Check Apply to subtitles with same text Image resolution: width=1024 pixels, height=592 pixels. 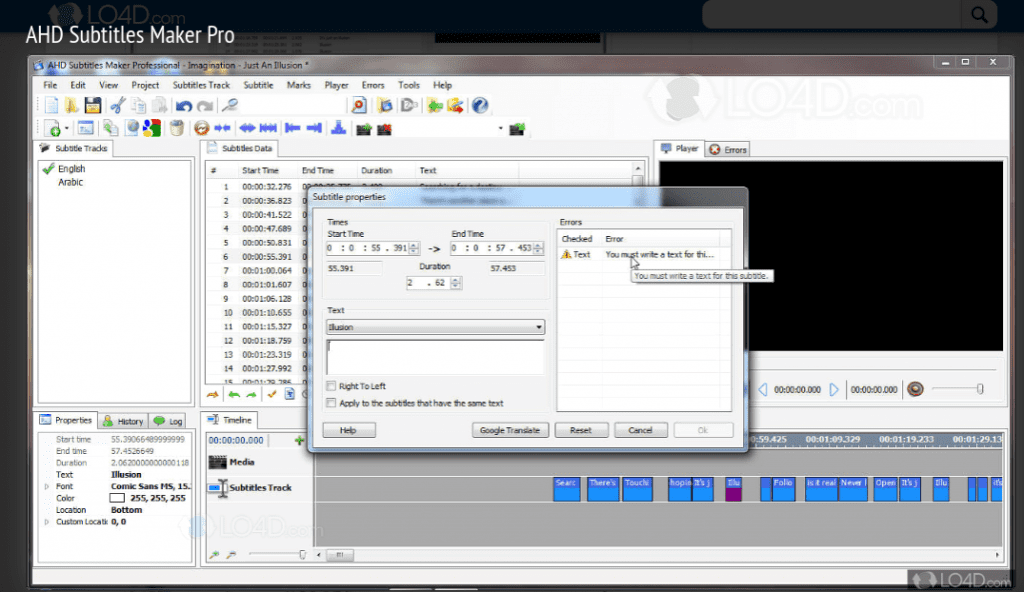click(x=331, y=403)
